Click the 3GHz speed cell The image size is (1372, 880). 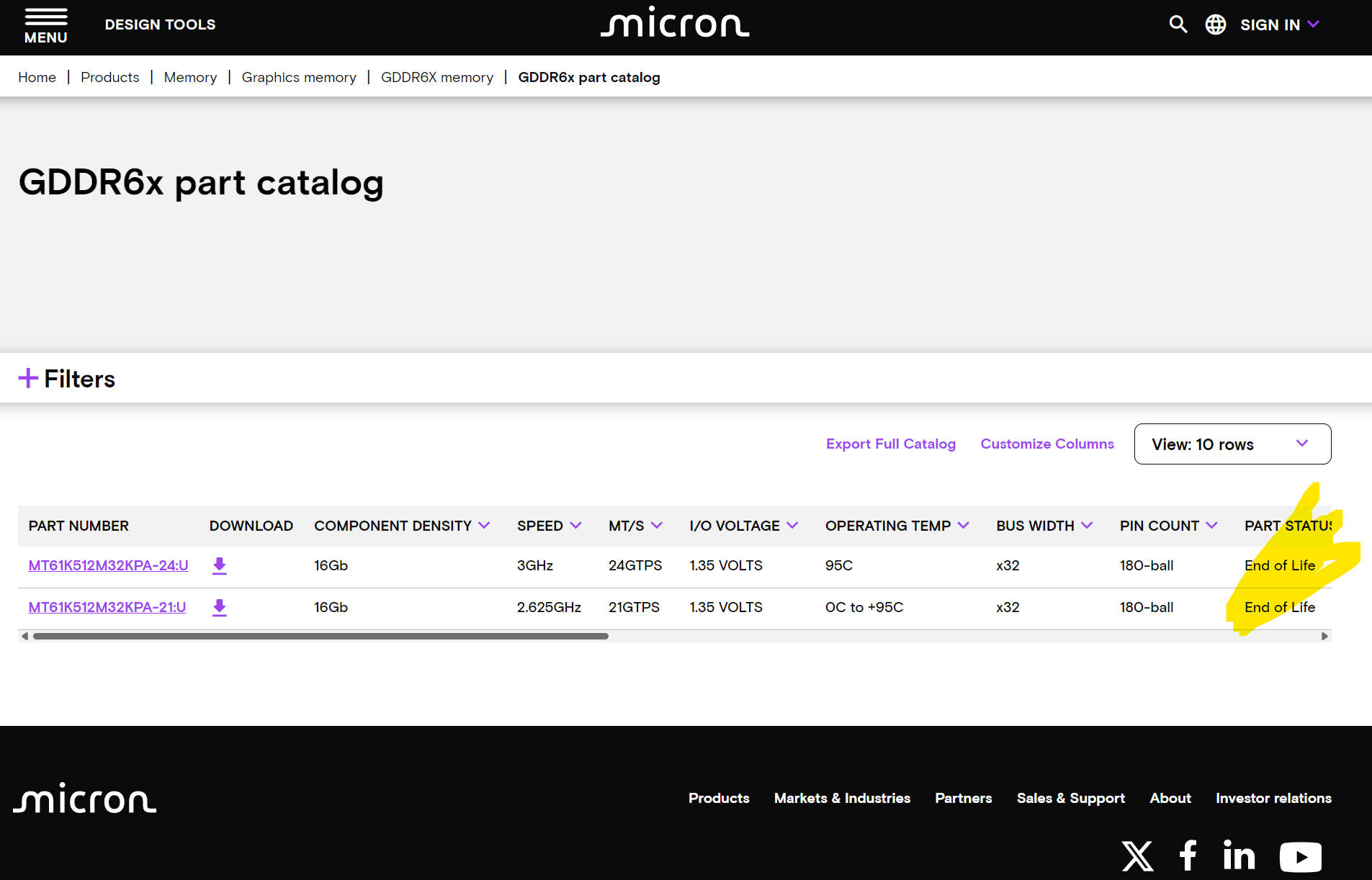[535, 566]
